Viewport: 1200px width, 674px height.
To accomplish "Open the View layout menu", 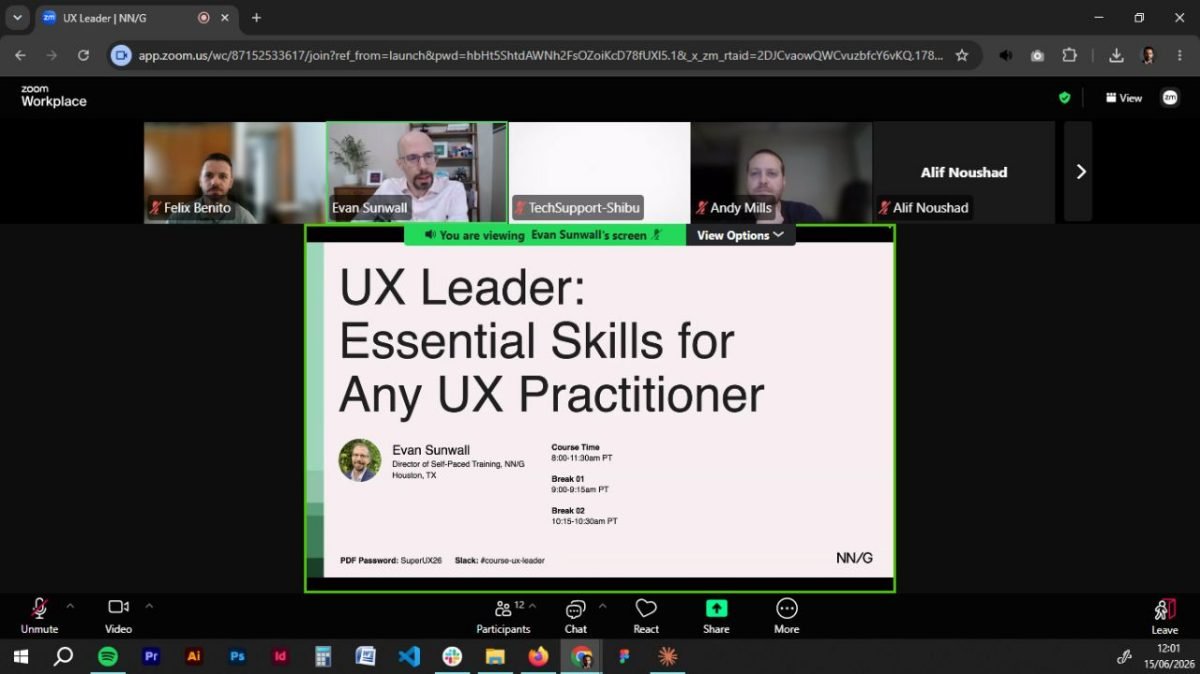I will (1124, 98).
